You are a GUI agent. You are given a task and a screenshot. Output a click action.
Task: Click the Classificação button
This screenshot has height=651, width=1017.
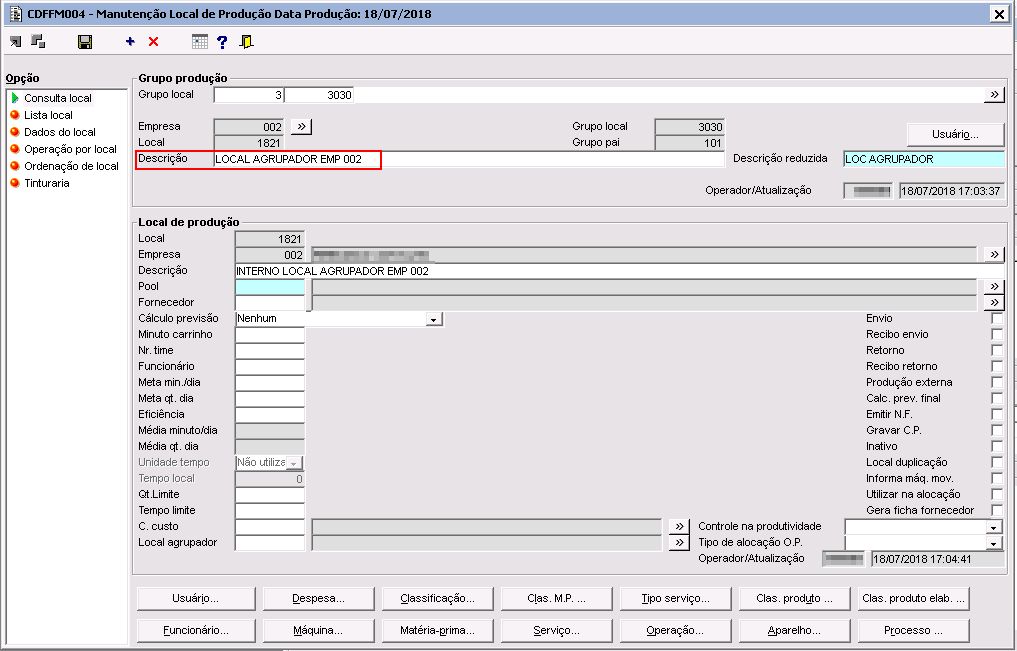click(x=438, y=598)
